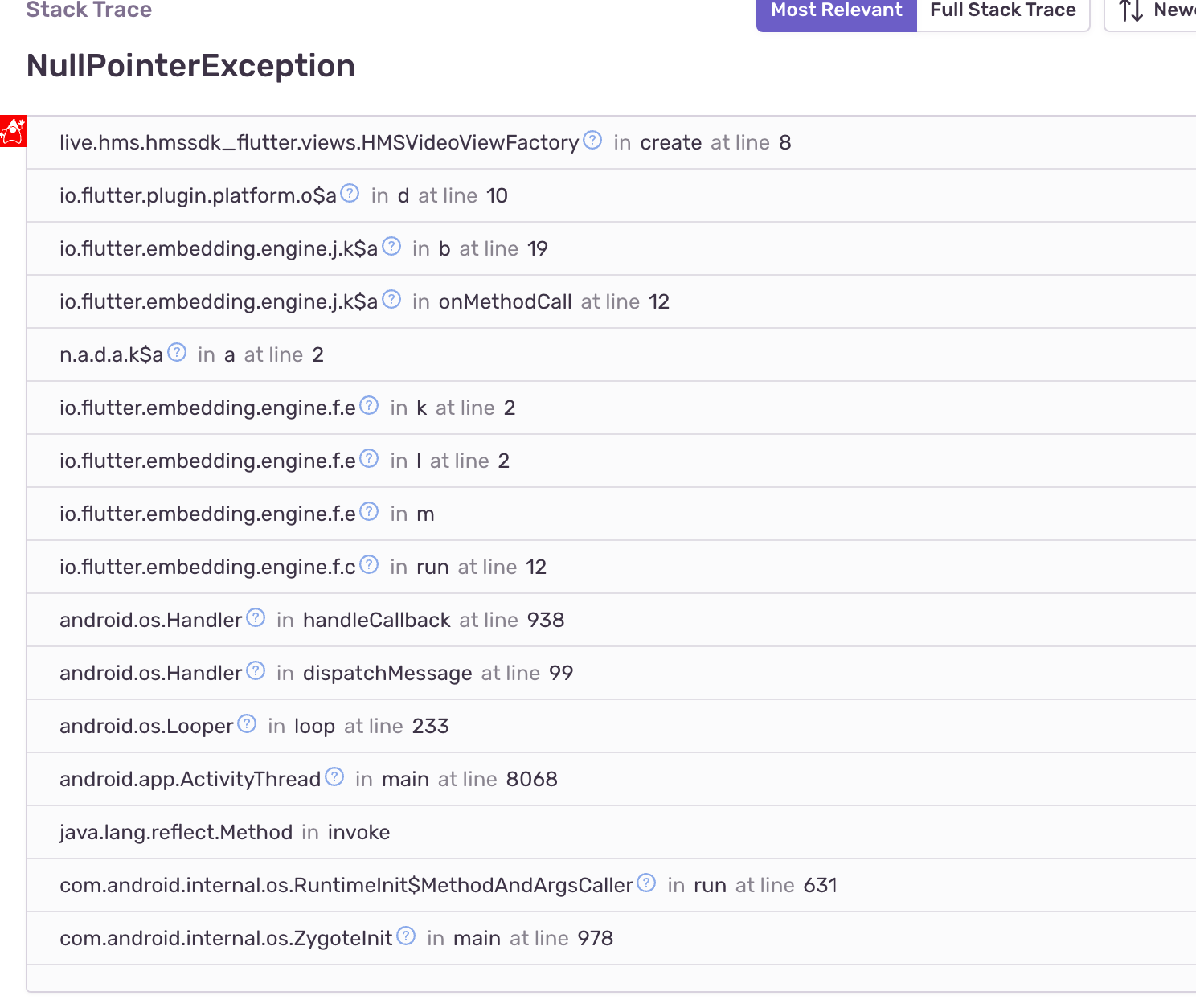The height and width of the screenshot is (1008, 1196).
Task: Click the help icon beside android.os.Looper
Action: [247, 723]
